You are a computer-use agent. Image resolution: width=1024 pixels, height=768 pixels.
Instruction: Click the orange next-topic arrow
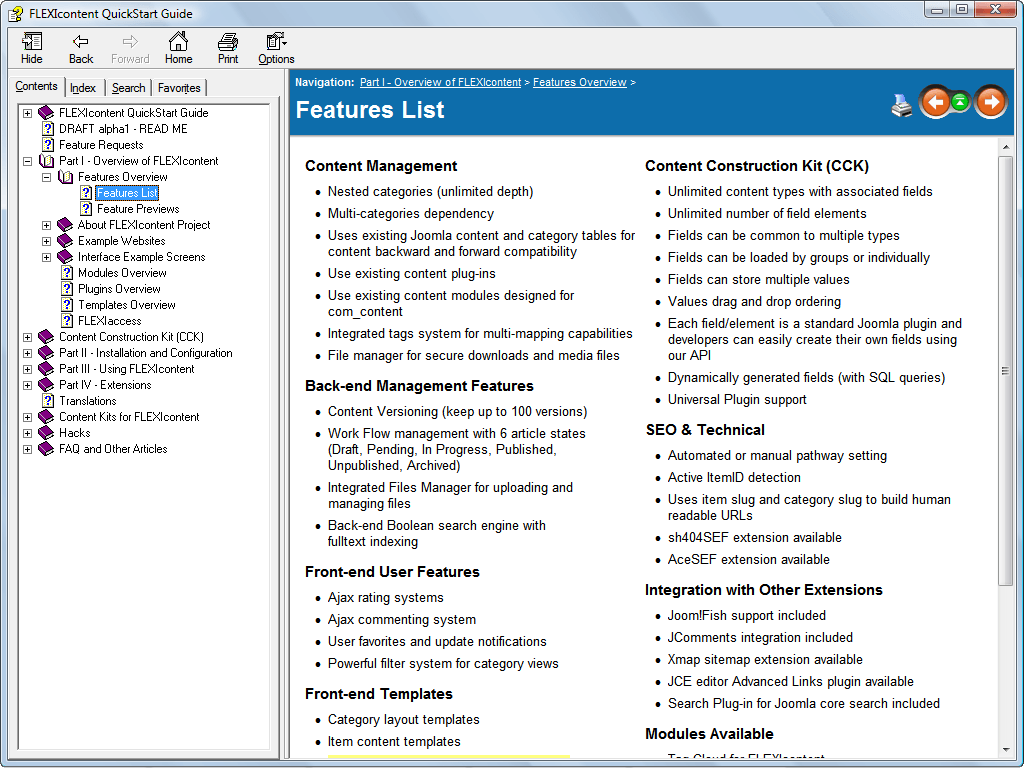click(991, 102)
